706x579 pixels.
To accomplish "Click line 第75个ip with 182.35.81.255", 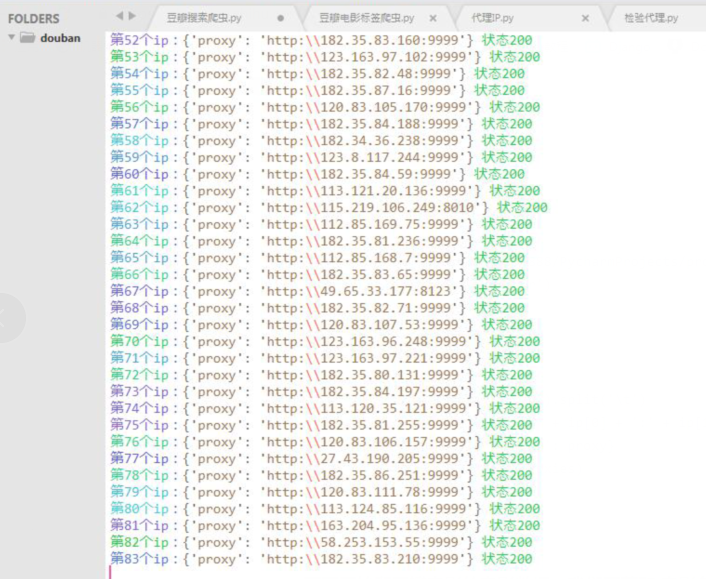I will (x=321, y=425).
